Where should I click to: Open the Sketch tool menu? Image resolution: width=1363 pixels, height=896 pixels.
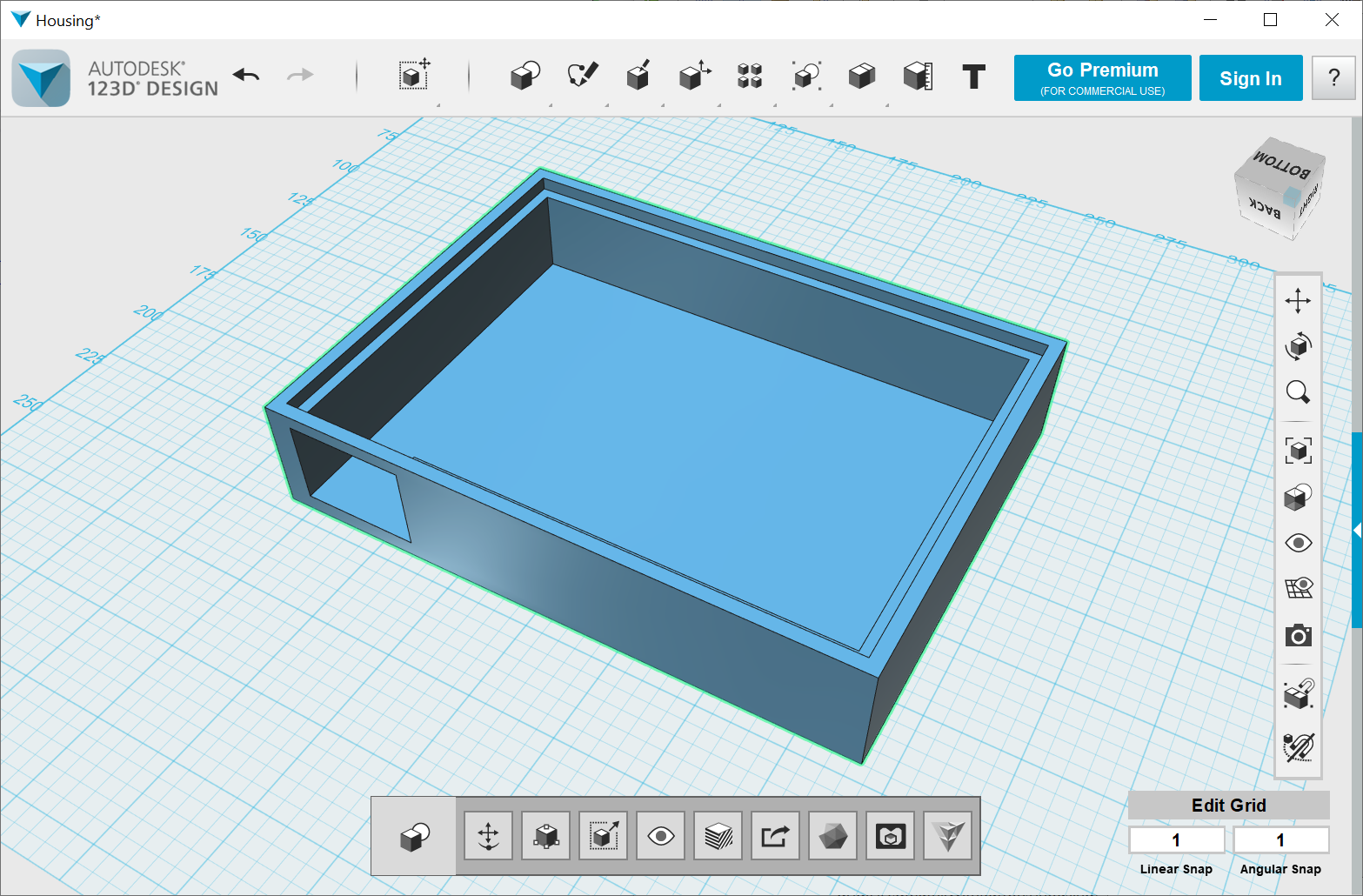[582, 76]
